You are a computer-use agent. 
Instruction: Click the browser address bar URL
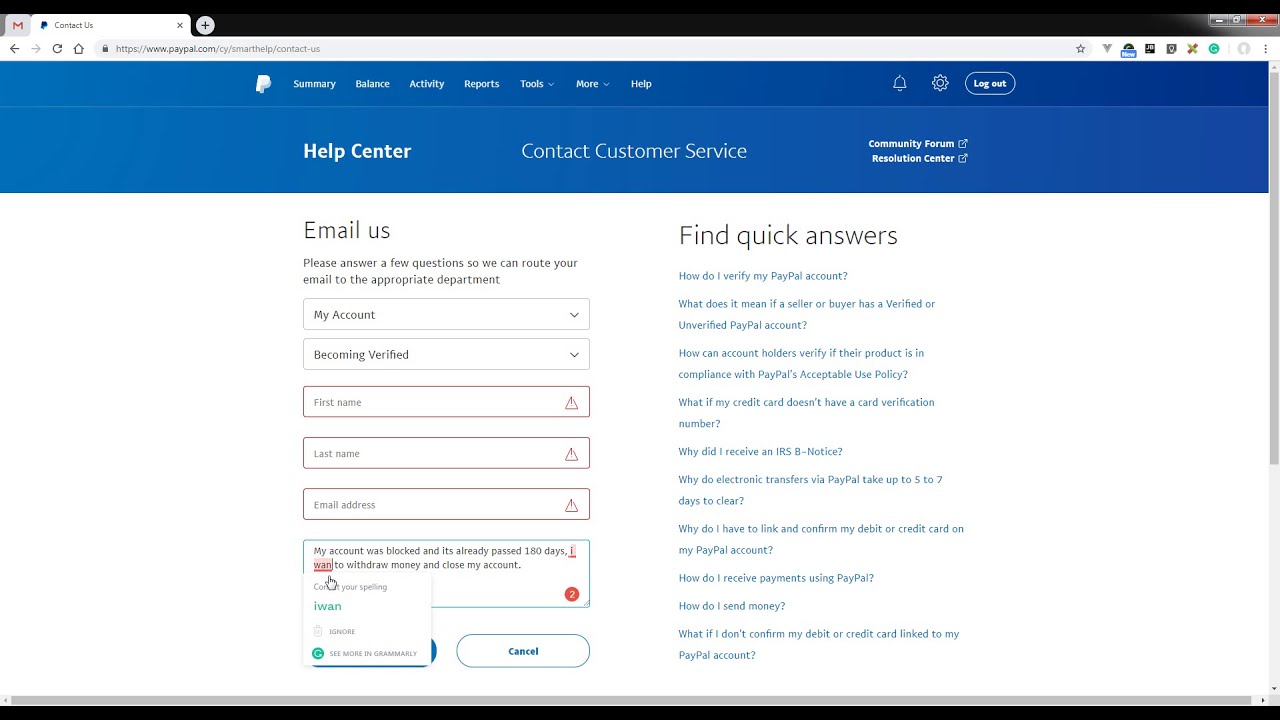[x=218, y=48]
